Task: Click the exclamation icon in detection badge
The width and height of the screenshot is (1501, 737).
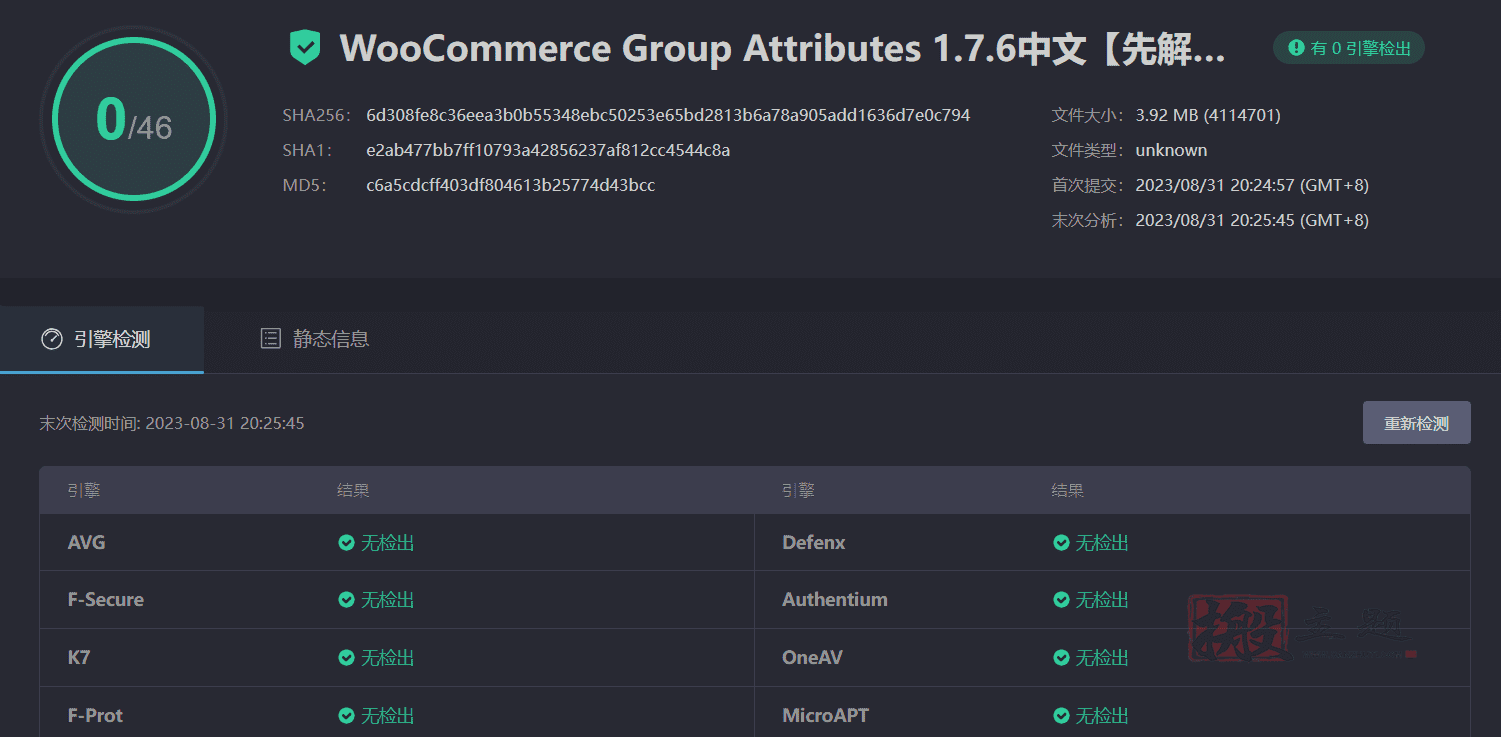Action: 1296,47
